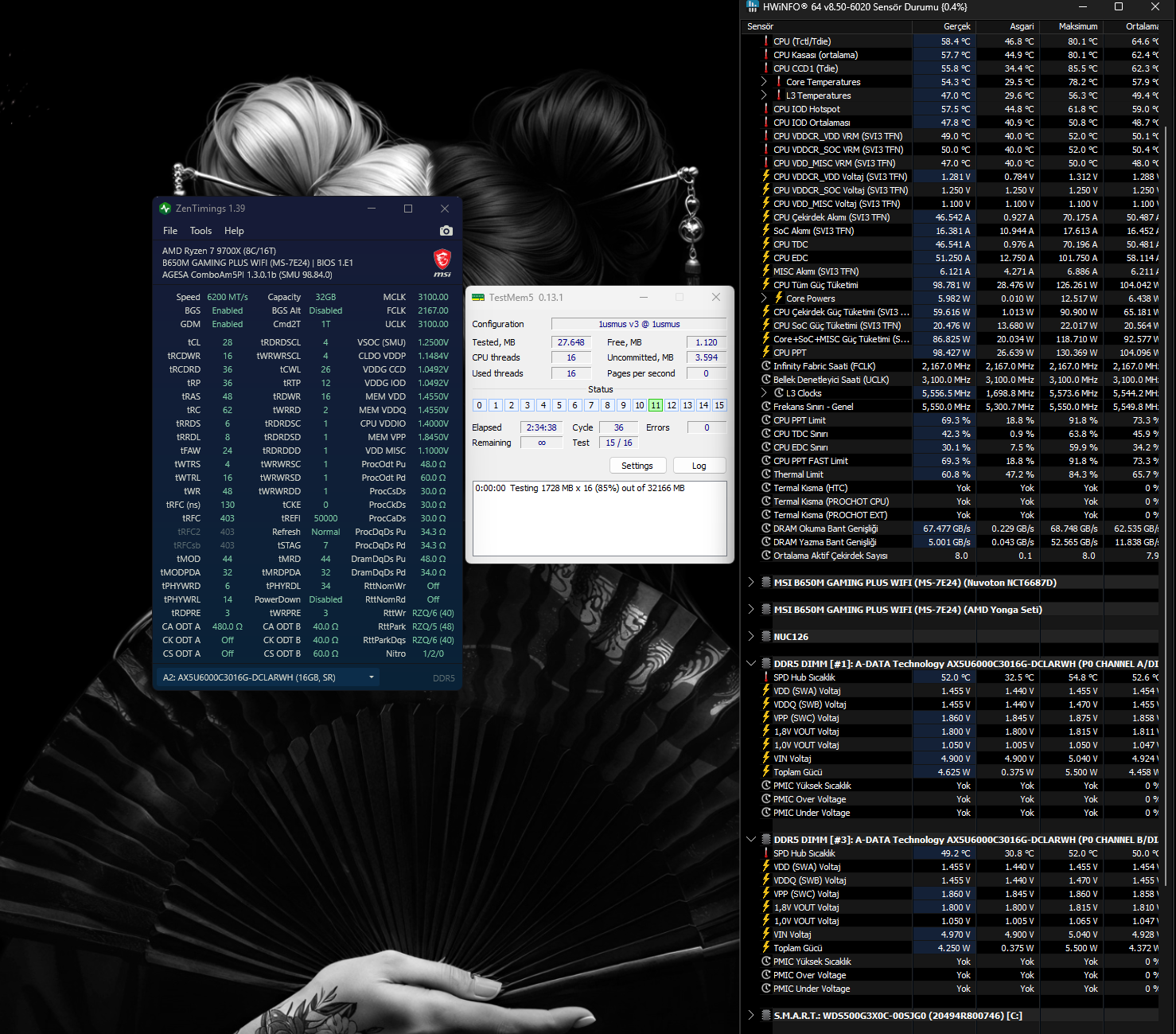This screenshot has width=1176, height=1034.
Task: Click the TestMem5 log output text area
Action: click(600, 518)
